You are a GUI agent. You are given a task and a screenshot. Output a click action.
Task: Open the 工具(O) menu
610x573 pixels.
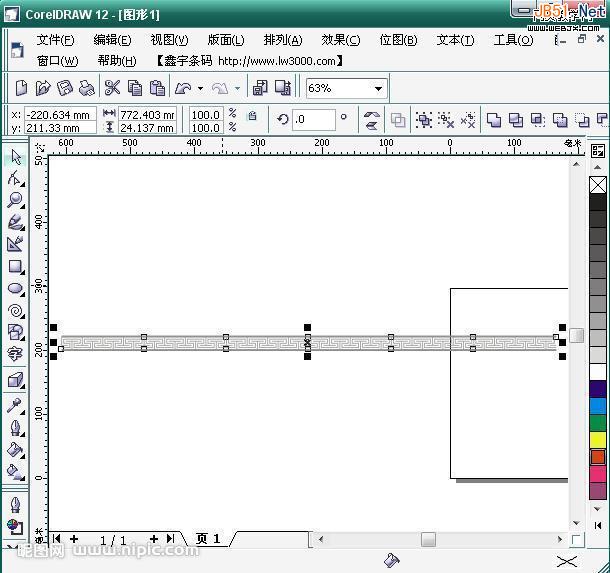pyautogui.click(x=513, y=40)
